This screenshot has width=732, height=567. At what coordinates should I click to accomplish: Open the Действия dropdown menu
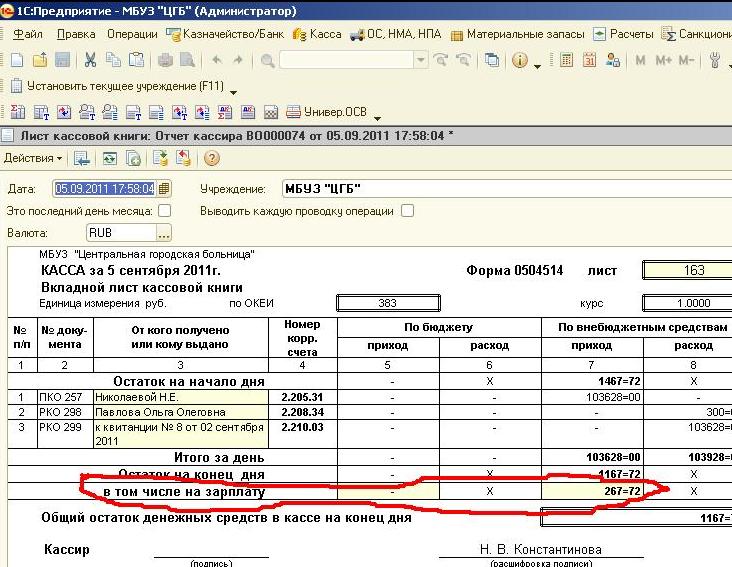(32, 158)
